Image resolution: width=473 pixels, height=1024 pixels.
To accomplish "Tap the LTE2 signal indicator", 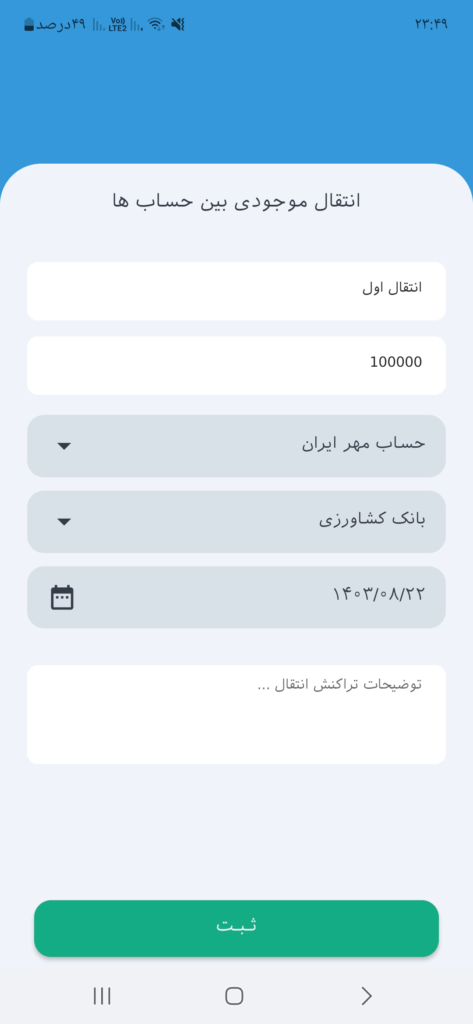I will (118, 25).
